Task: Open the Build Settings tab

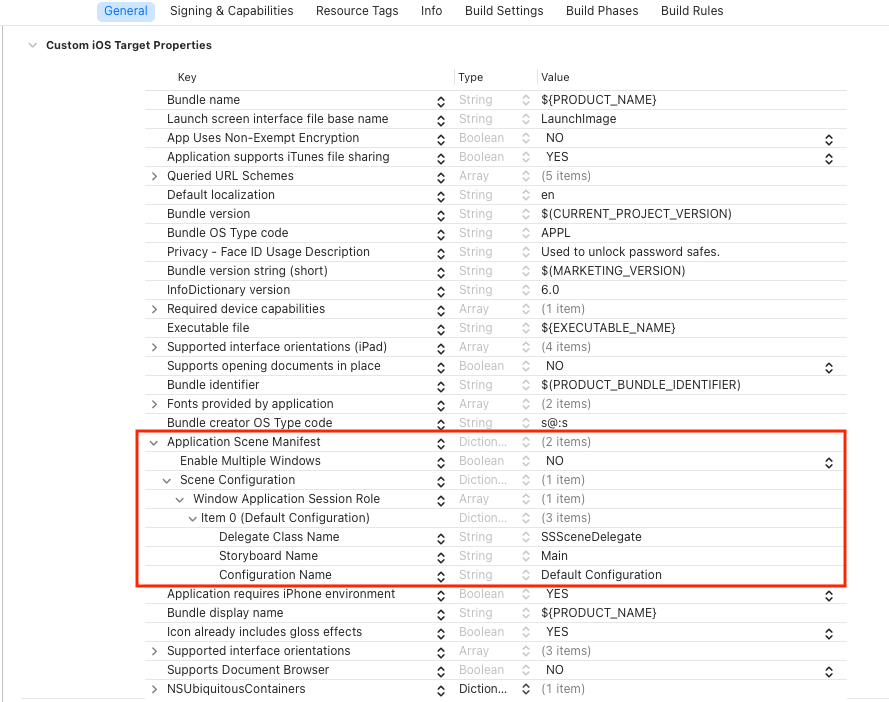Action: coord(504,11)
